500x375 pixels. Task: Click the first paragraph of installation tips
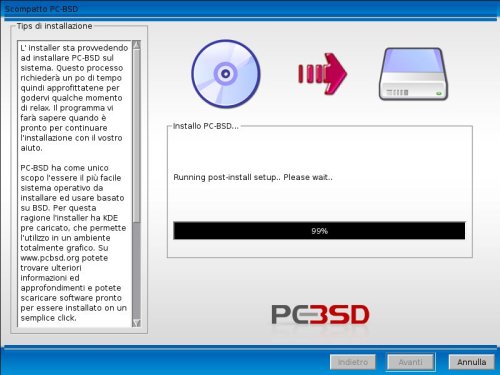click(x=74, y=98)
